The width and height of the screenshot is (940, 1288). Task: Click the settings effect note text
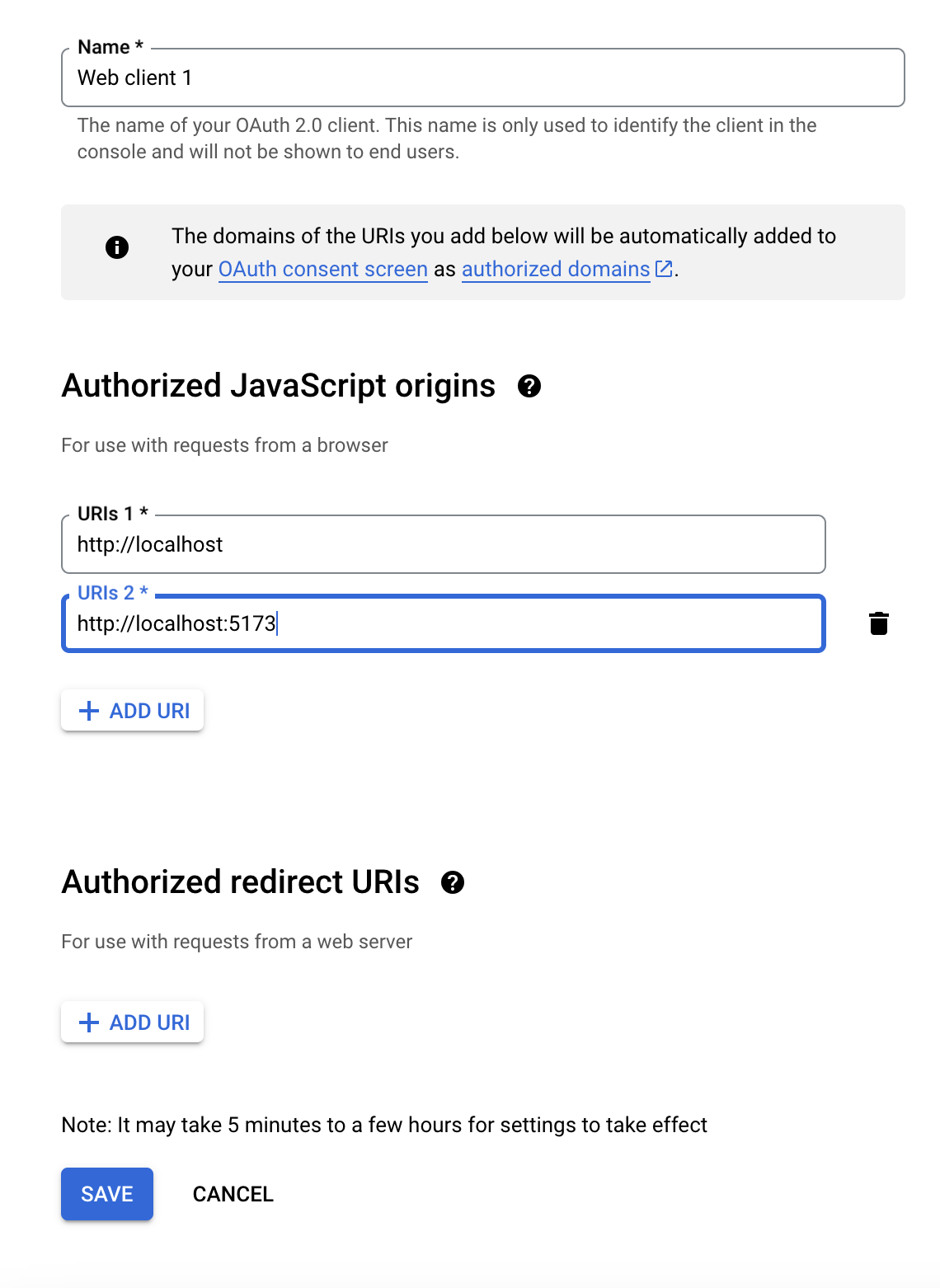coord(383,1124)
